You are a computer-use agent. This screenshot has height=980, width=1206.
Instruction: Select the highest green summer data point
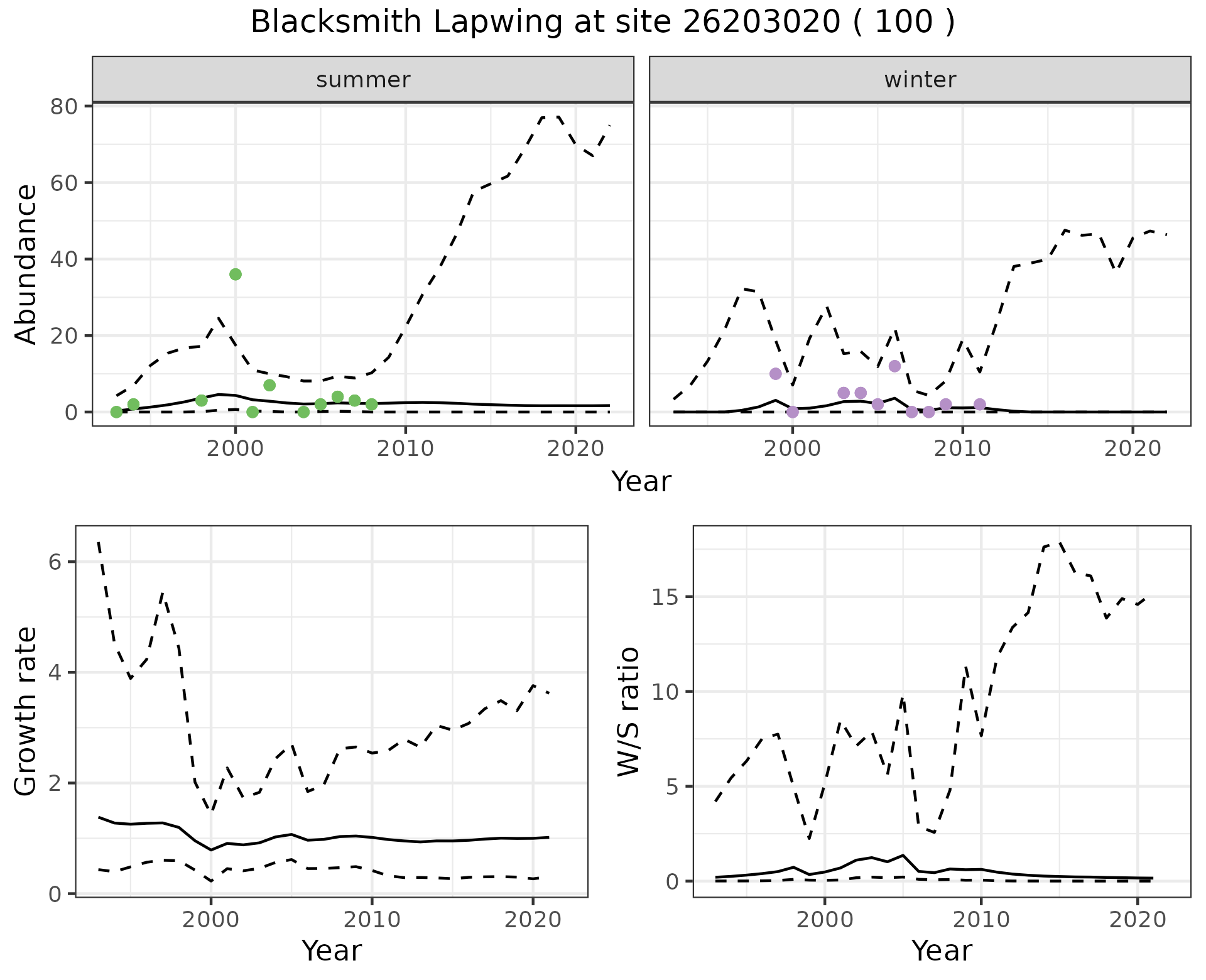tap(236, 275)
